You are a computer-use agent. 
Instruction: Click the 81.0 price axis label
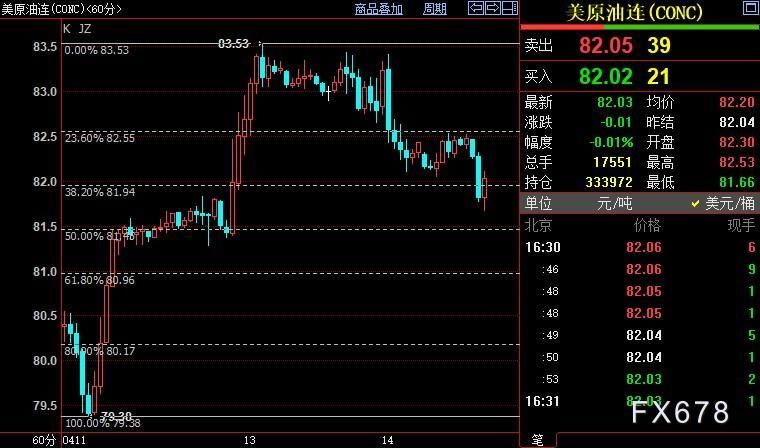[45, 272]
